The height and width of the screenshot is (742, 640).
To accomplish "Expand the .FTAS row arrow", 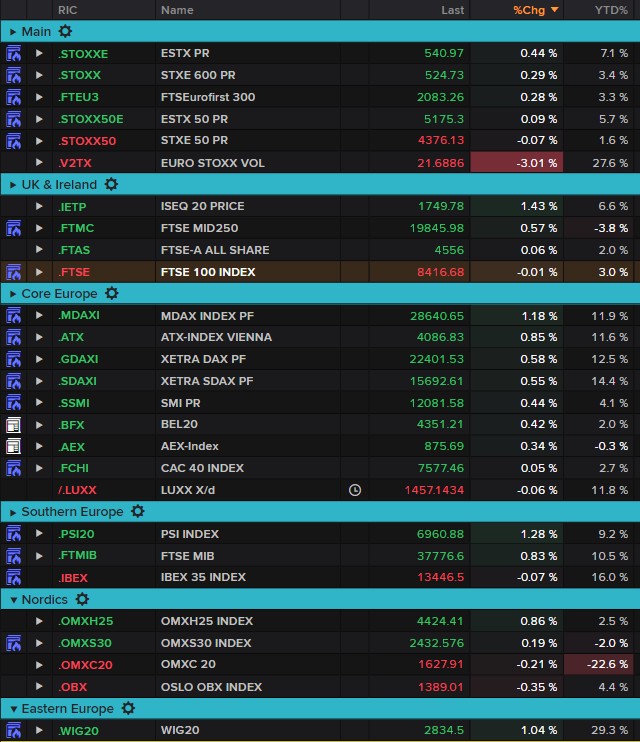I will click(x=39, y=249).
